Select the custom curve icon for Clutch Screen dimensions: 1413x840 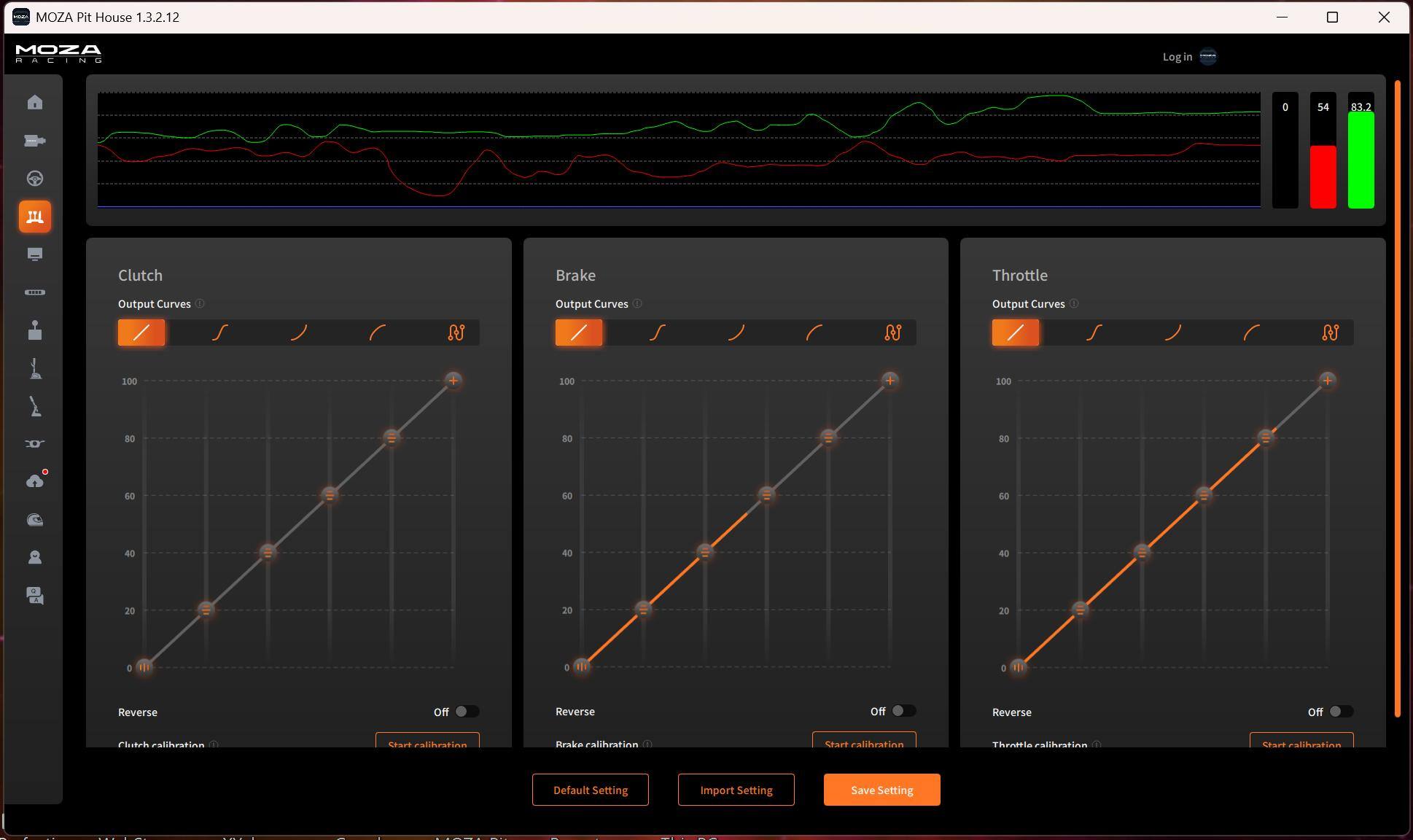(456, 332)
